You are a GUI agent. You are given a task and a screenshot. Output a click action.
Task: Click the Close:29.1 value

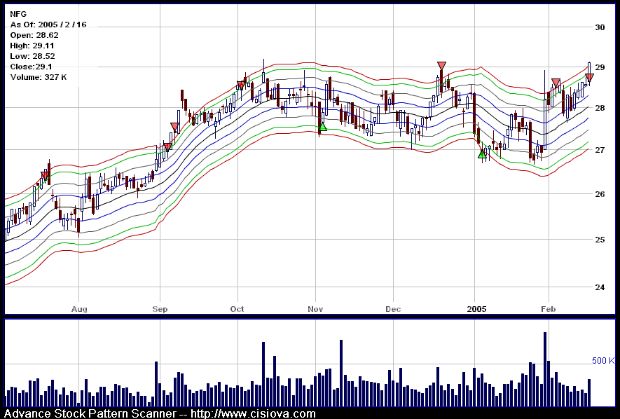coord(31,66)
